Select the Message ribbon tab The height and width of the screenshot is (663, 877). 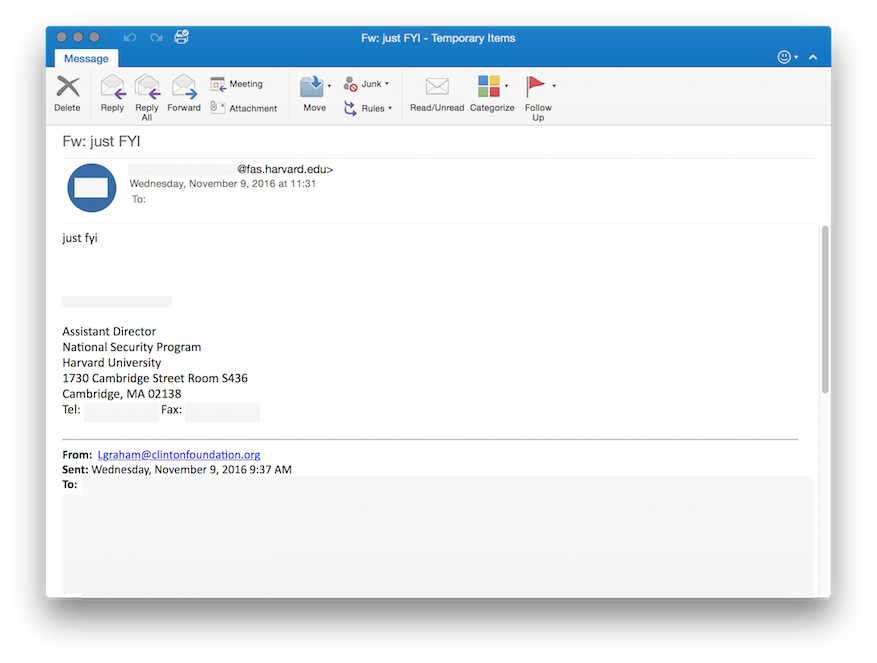click(86, 59)
